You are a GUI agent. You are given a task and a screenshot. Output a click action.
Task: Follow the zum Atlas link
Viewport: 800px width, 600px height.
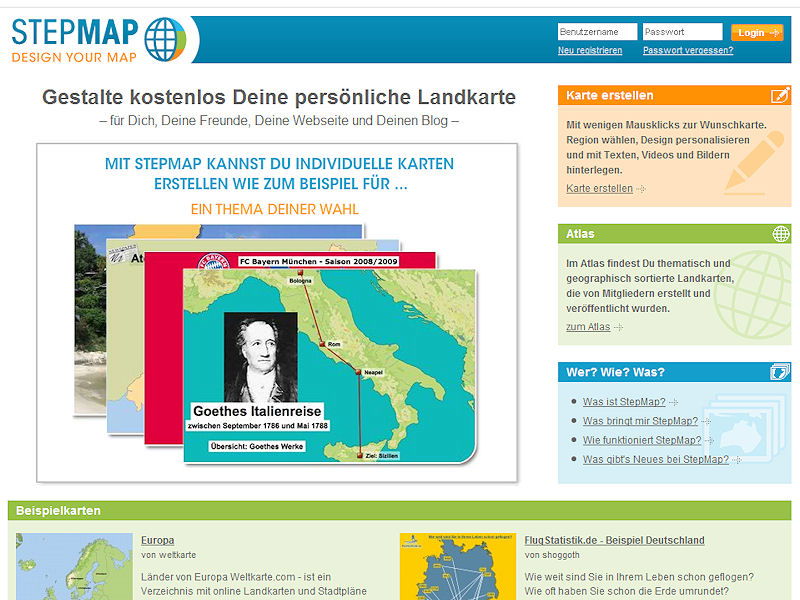pyautogui.click(x=588, y=327)
